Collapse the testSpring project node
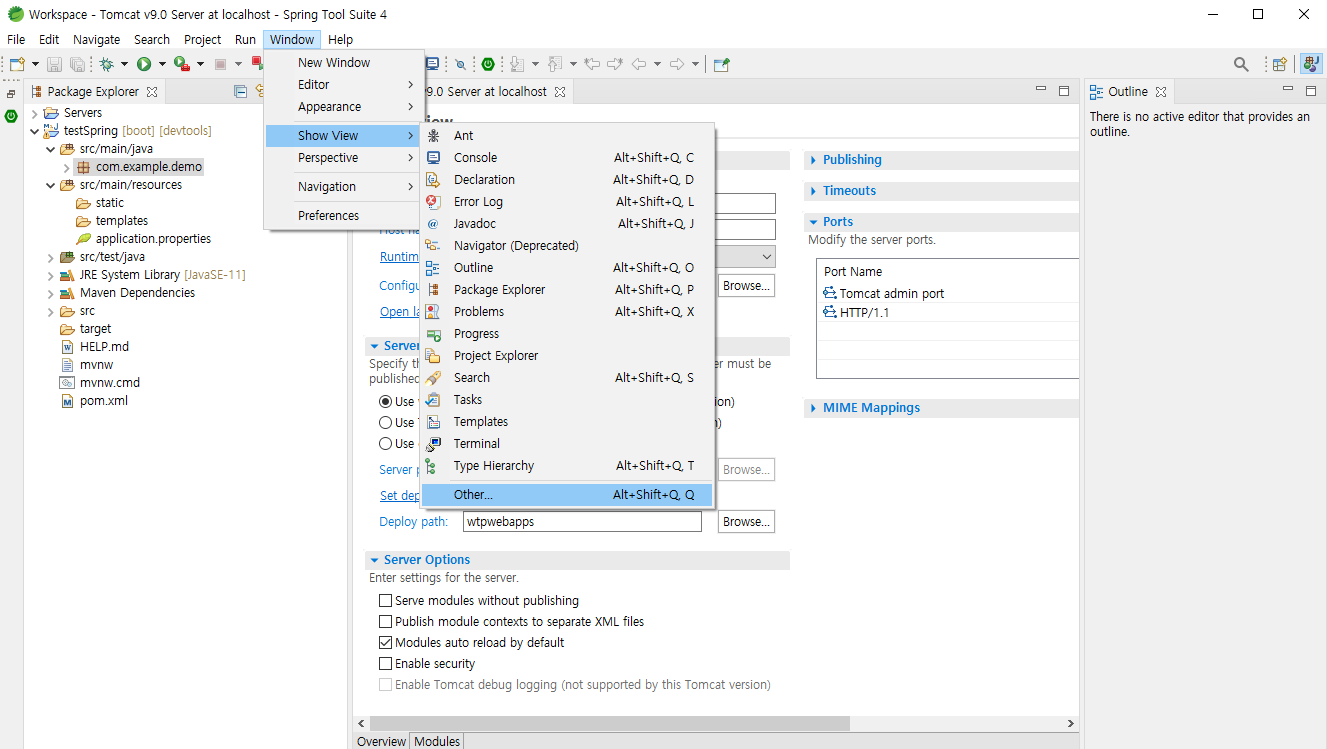This screenshot has width=1327, height=749. 35,131
